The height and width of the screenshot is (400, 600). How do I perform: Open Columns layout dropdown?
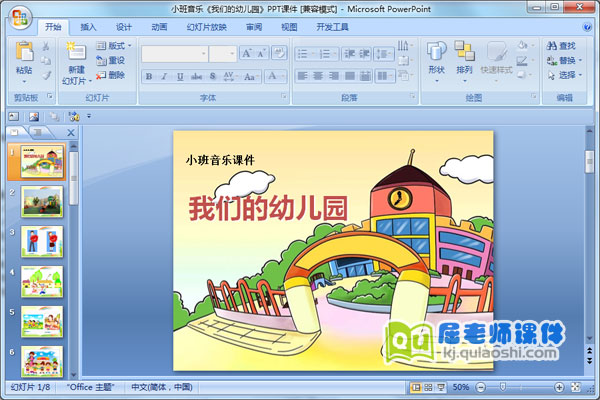coord(384,76)
